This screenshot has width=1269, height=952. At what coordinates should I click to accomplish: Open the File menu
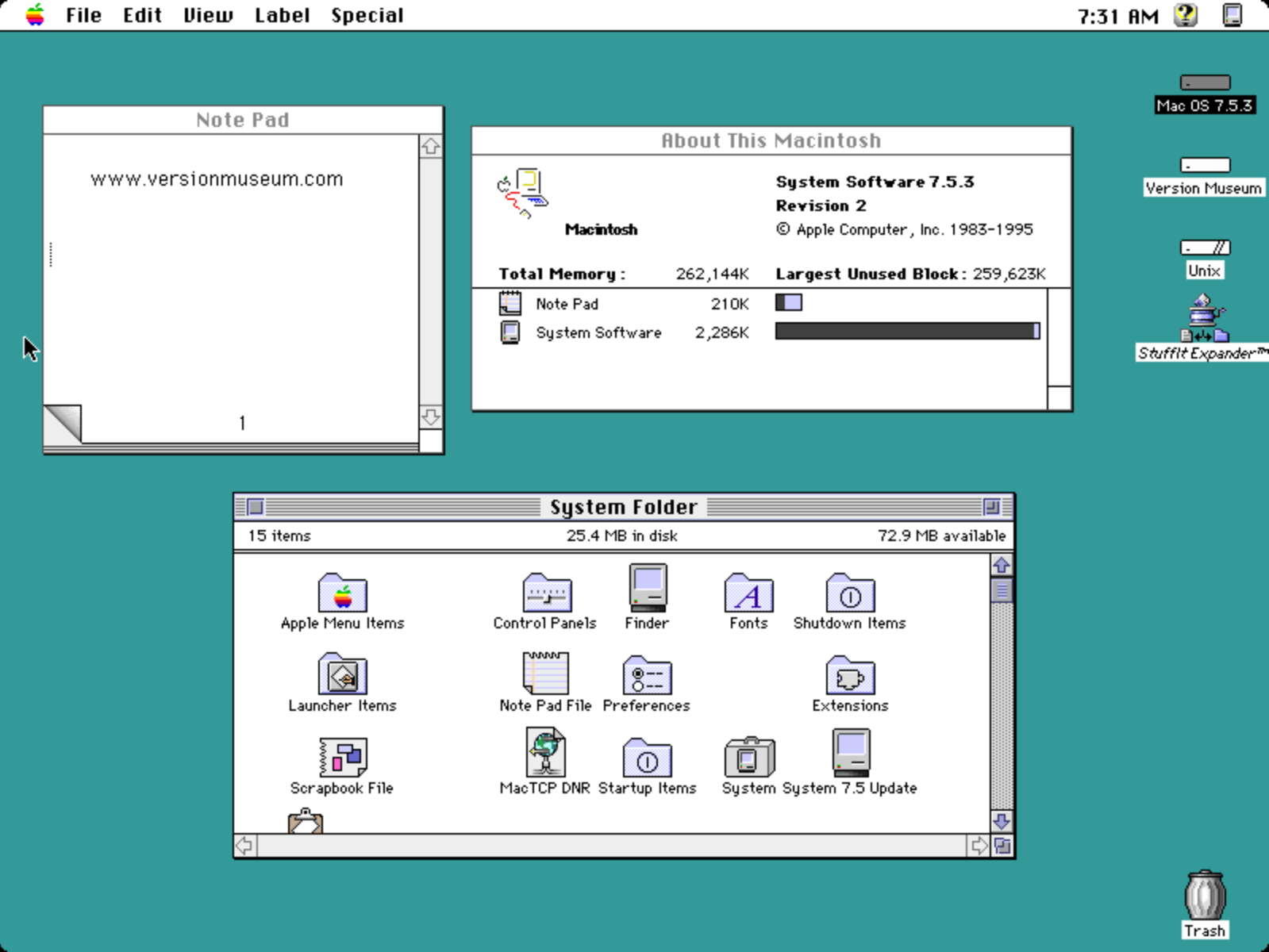pos(83,15)
